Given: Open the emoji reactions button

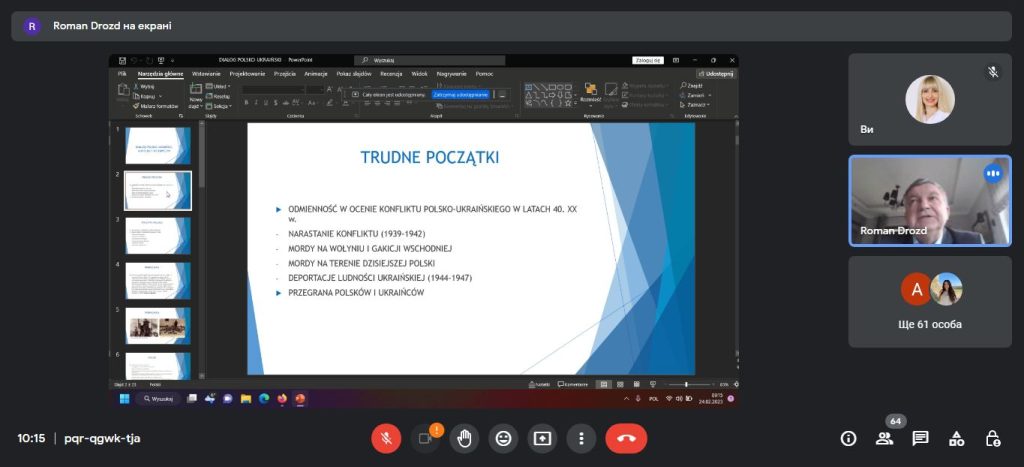Looking at the screenshot, I should point(503,438).
